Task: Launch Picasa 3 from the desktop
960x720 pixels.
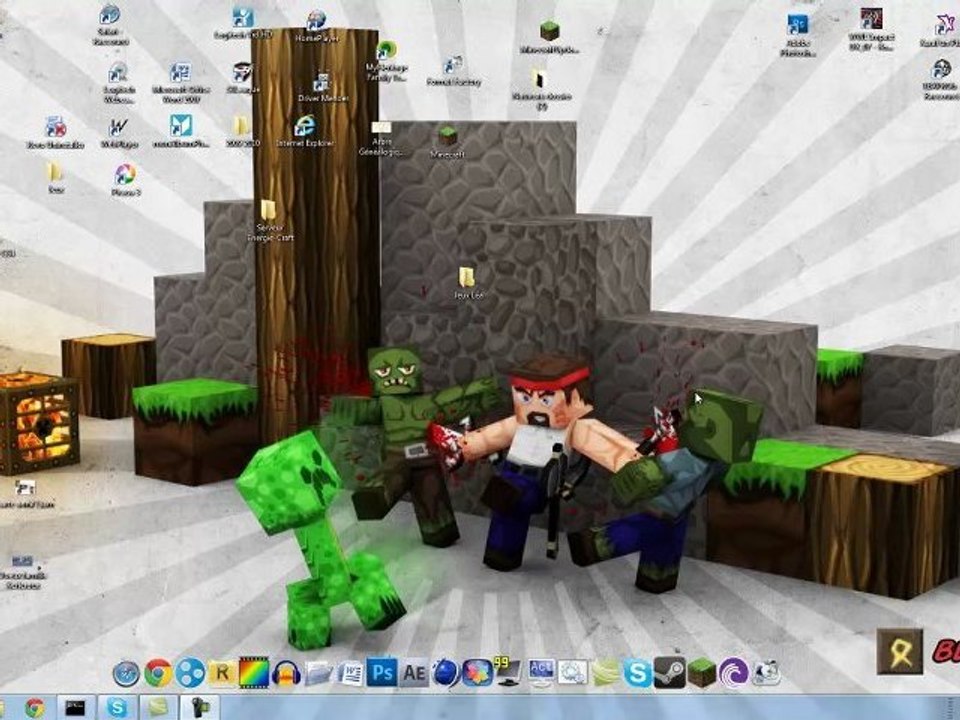Action: [x=126, y=180]
